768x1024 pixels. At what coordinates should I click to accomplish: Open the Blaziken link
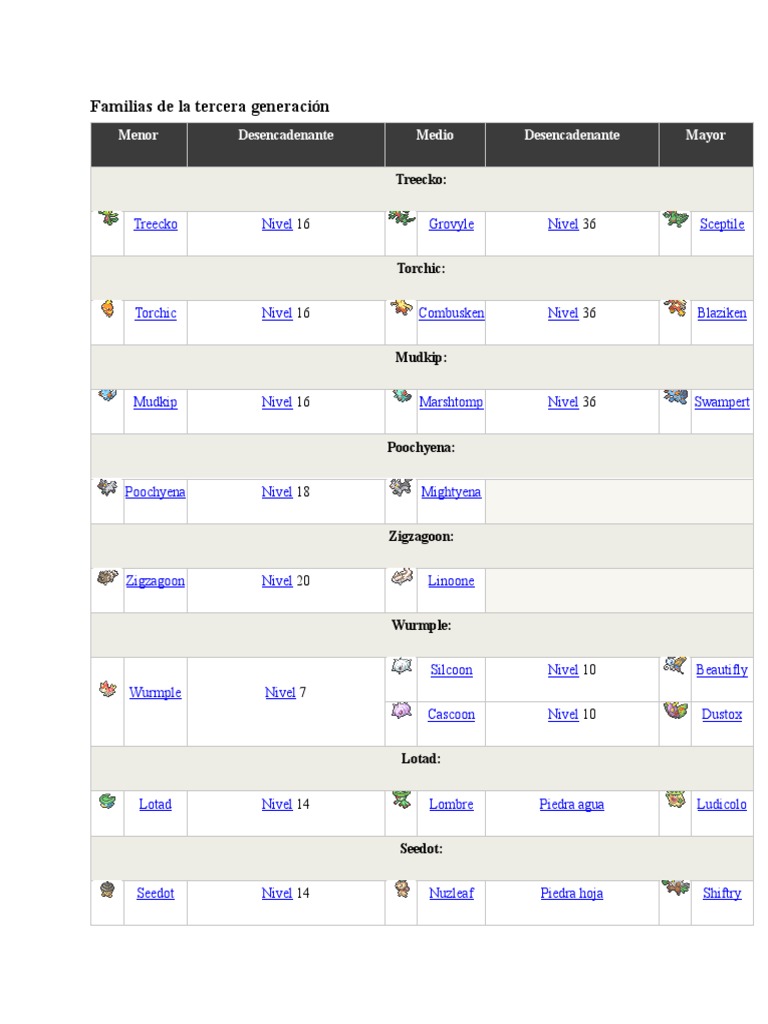(x=721, y=313)
